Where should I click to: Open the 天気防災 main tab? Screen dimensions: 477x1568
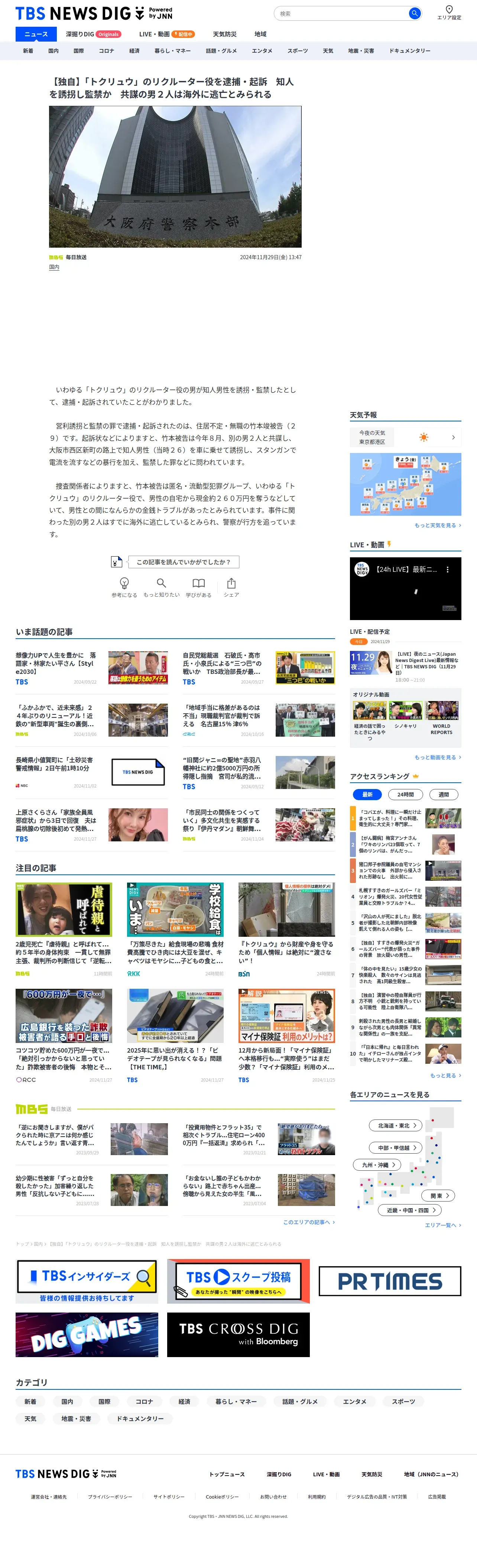point(225,34)
